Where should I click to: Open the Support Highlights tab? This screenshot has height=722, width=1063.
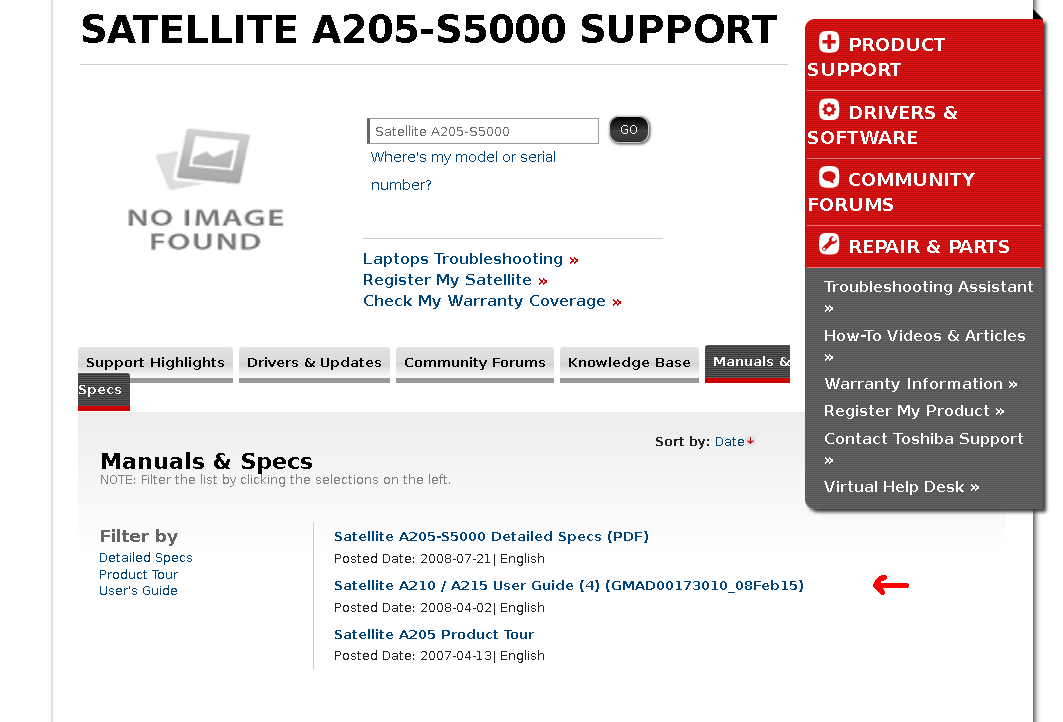click(155, 363)
